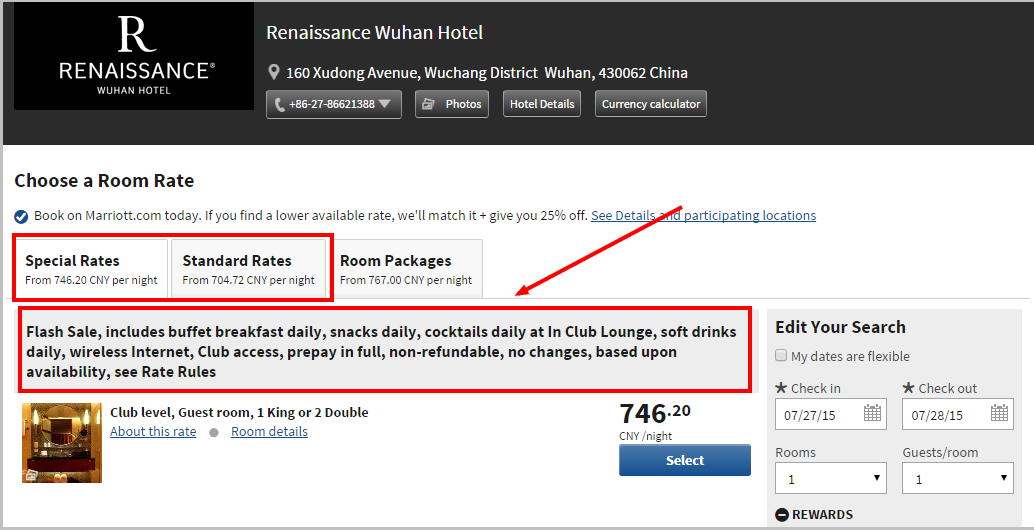Click the Club level room thumbnail
This screenshot has height=530, width=1034.
click(x=62, y=443)
